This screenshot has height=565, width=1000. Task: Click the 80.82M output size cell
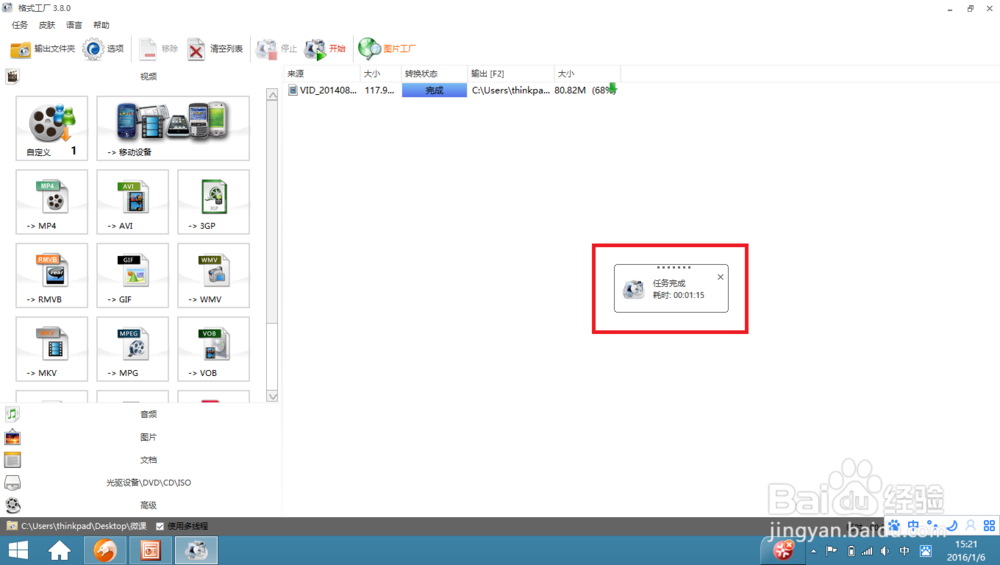pos(570,91)
